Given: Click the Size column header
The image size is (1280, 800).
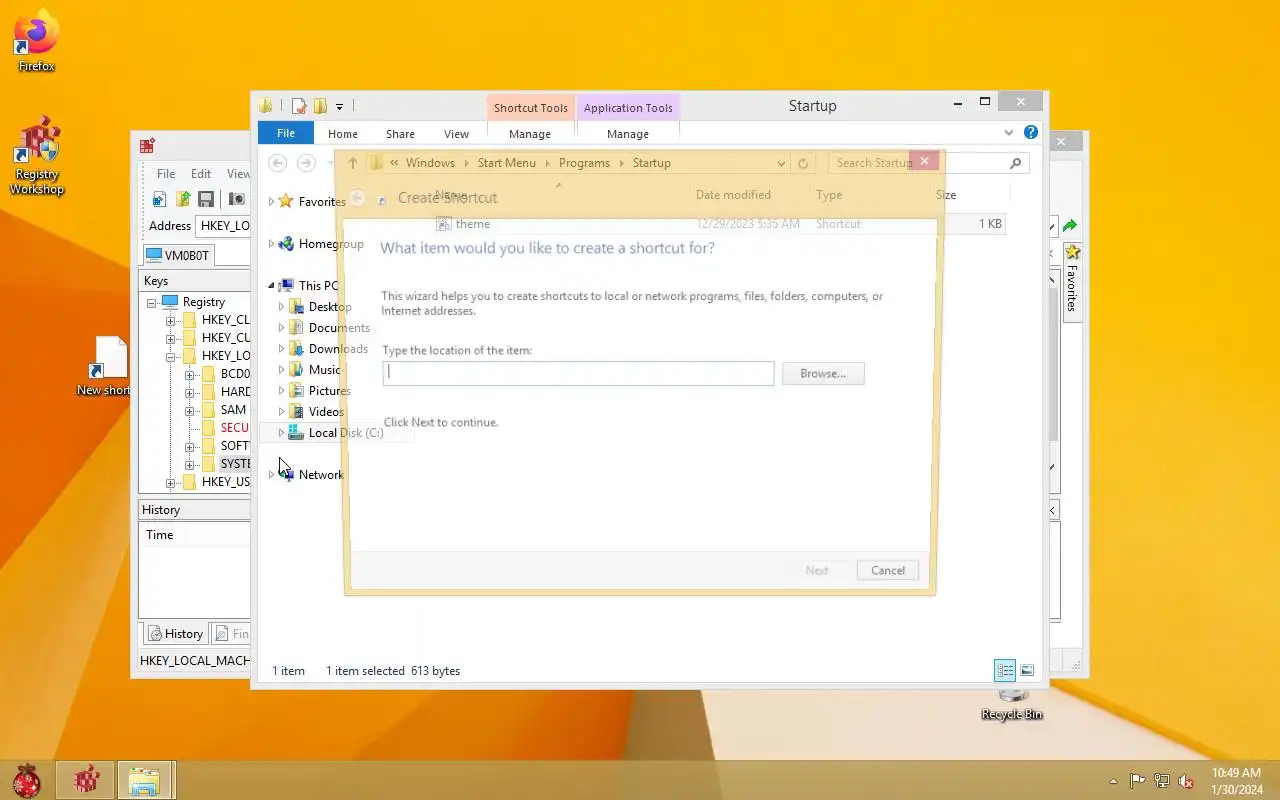Looking at the screenshot, I should tap(946, 195).
